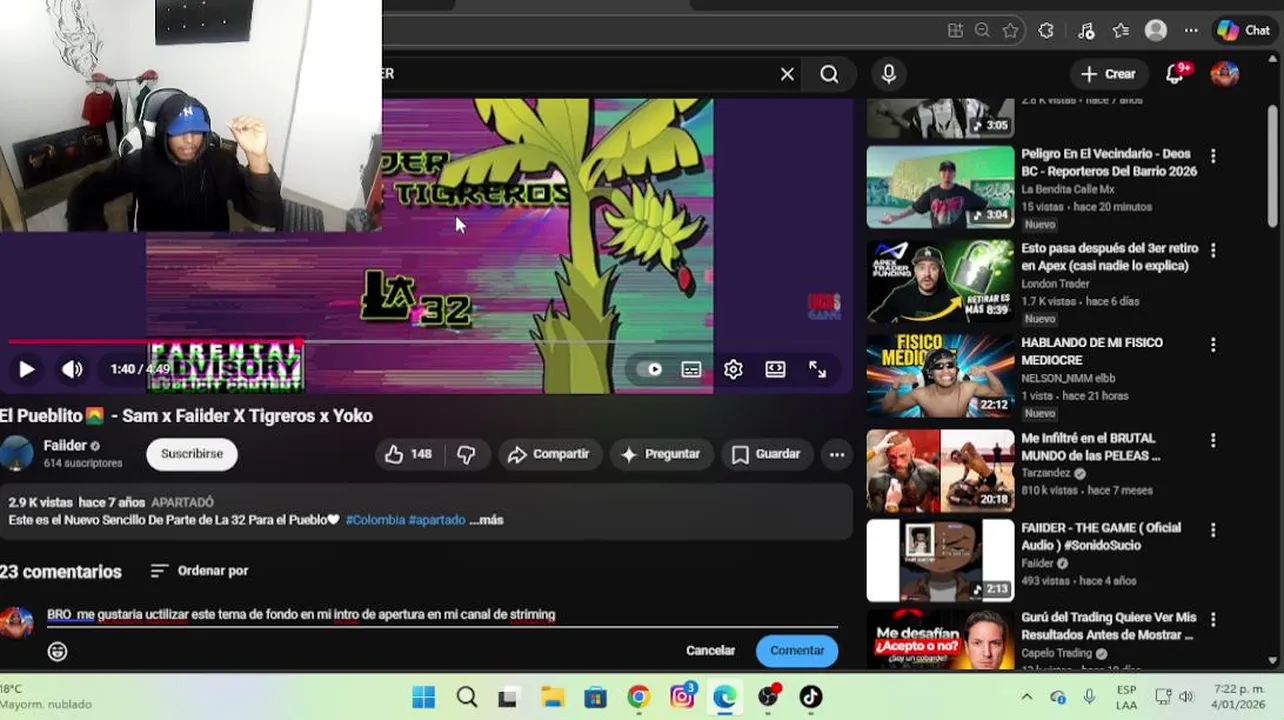Click the Tarzandez channel name
The height and width of the screenshot is (720, 1284).
tap(1046, 473)
